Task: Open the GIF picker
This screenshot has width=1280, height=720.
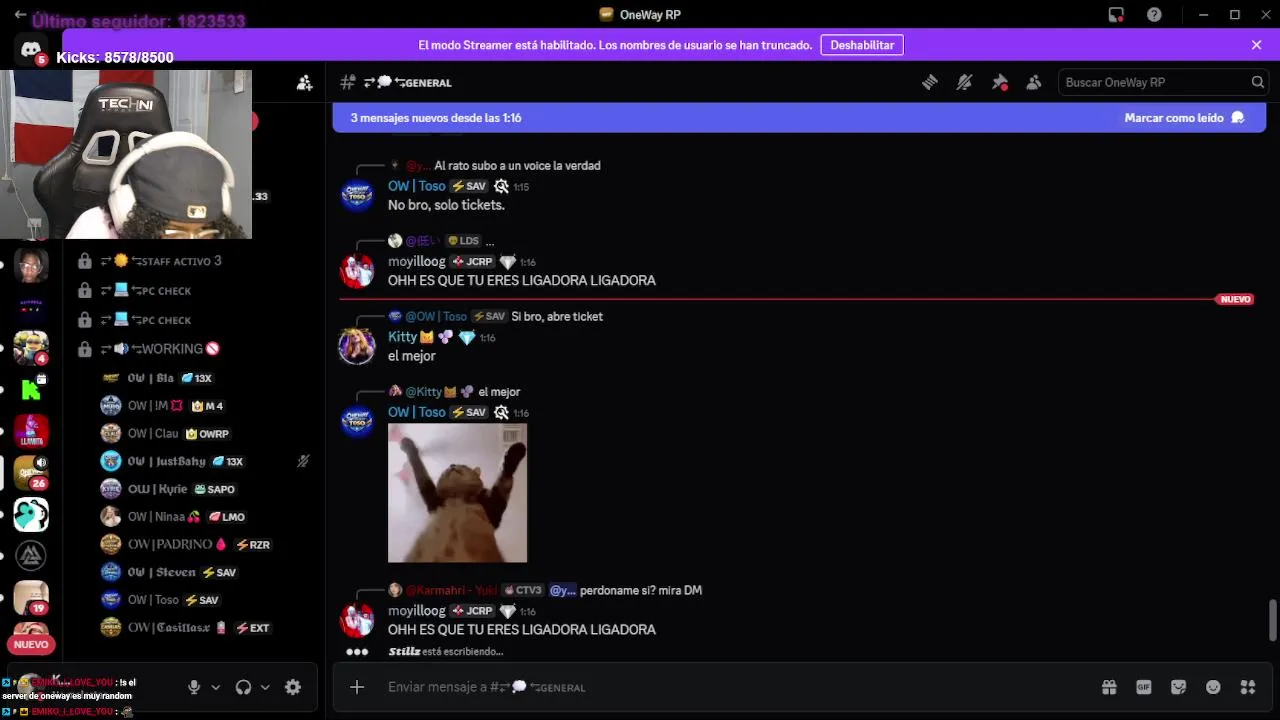Action: 1144,687
